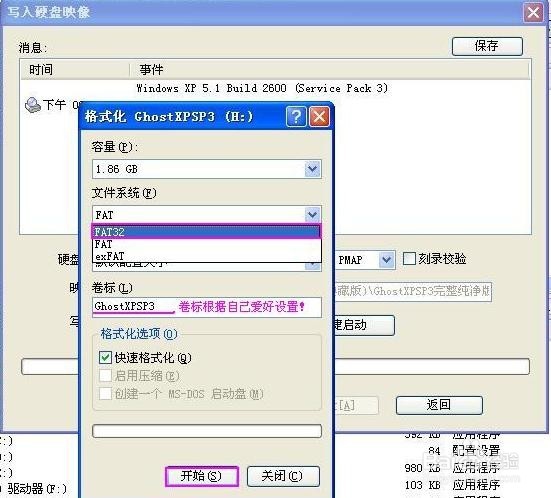The height and width of the screenshot is (498, 551).
Task: Open the PMAP dropdown in write window
Action: 387,260
